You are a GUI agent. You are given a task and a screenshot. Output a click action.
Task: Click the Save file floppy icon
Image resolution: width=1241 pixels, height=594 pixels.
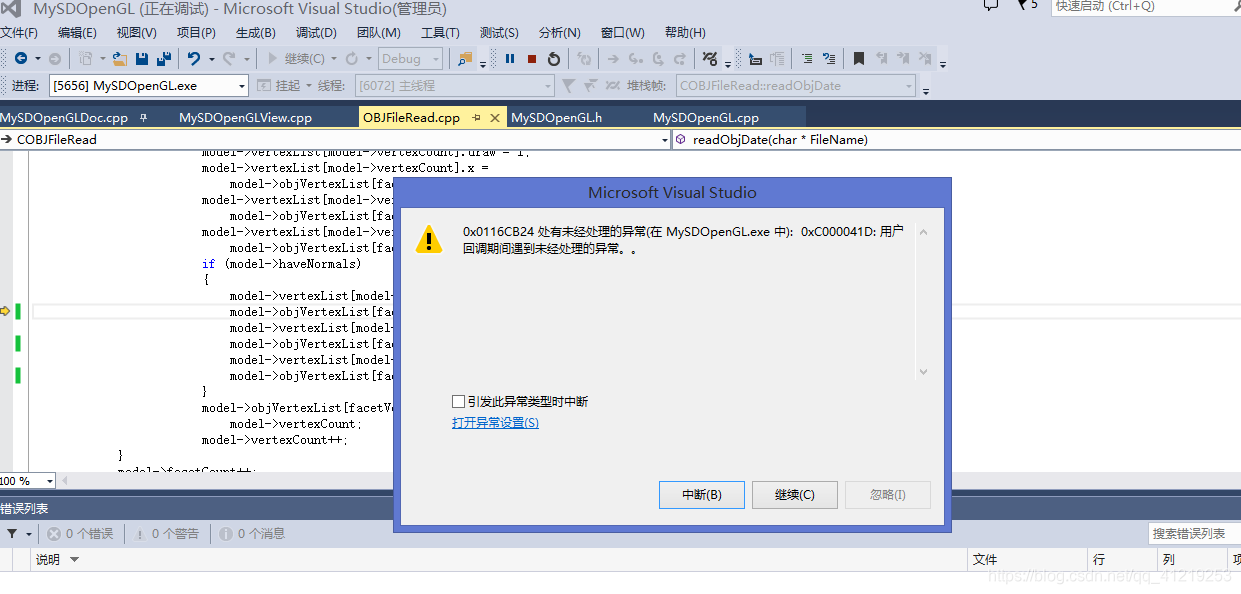142,59
